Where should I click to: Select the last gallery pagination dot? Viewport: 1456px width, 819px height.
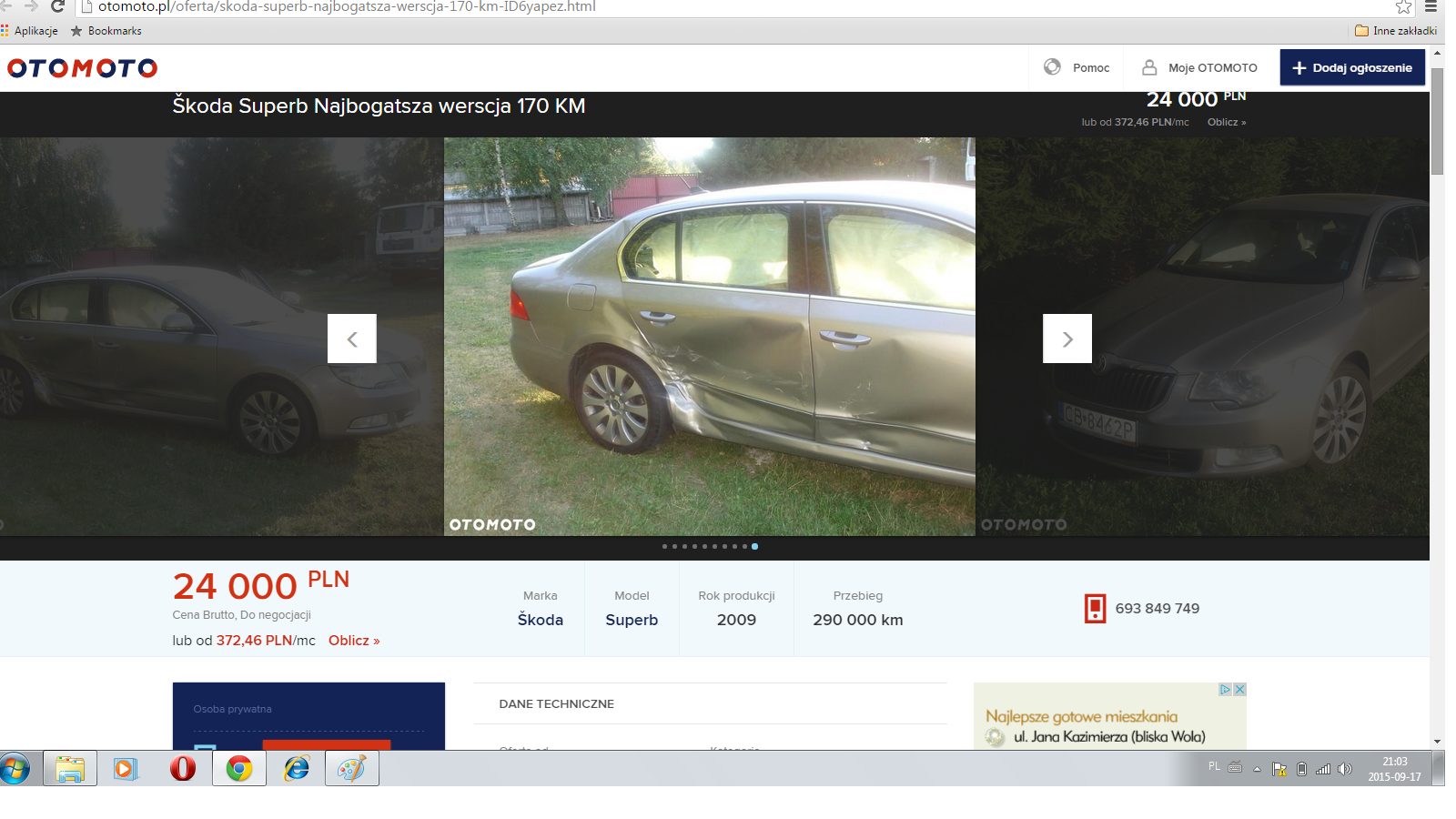click(x=754, y=547)
